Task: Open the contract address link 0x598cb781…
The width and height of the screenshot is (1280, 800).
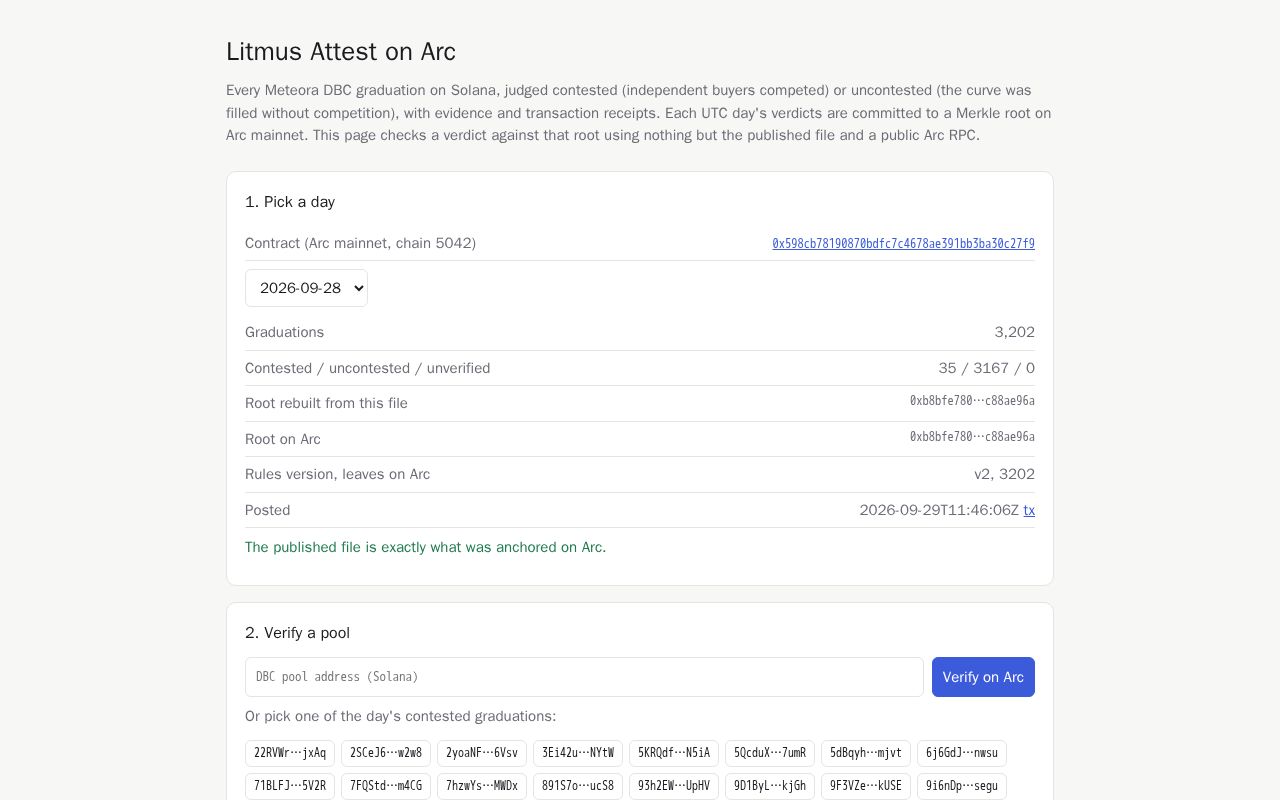Action: pos(903,244)
